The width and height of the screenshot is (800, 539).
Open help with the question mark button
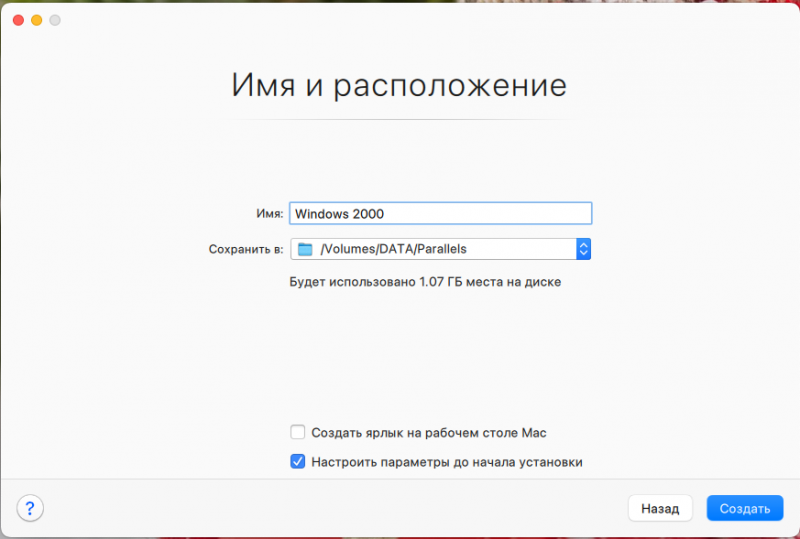(30, 508)
